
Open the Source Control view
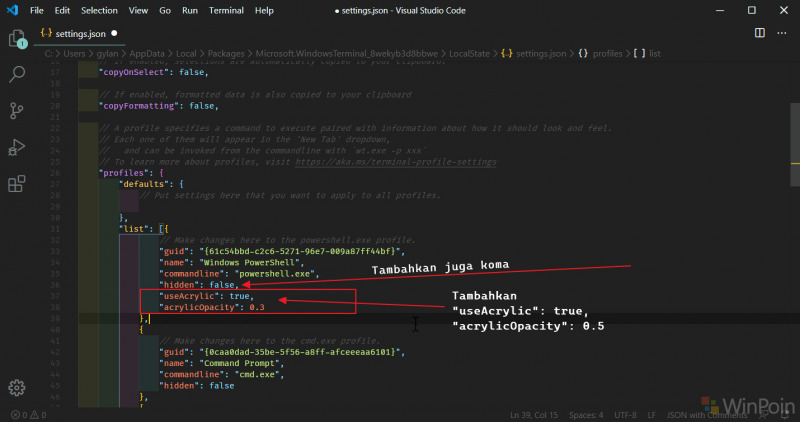pos(17,111)
